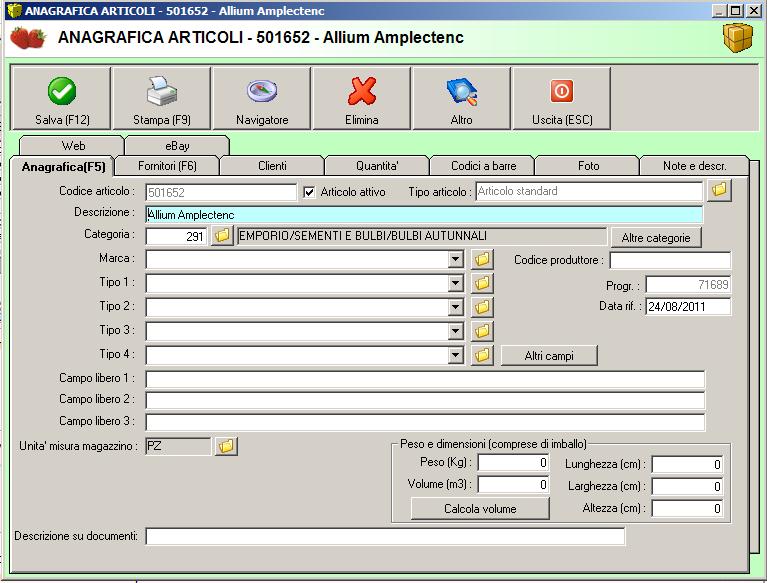Click the Tipo articolo field Articolo standard

(589, 191)
